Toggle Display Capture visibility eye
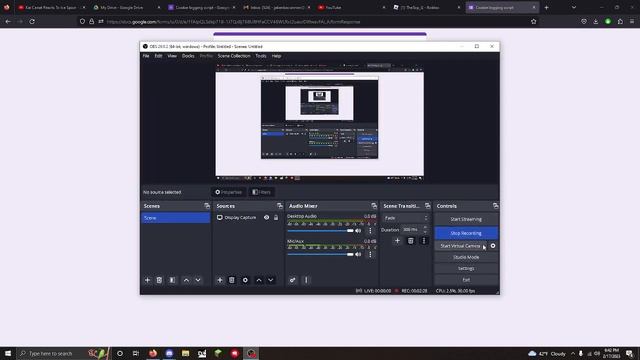This screenshot has height=360, width=640. tap(267, 218)
